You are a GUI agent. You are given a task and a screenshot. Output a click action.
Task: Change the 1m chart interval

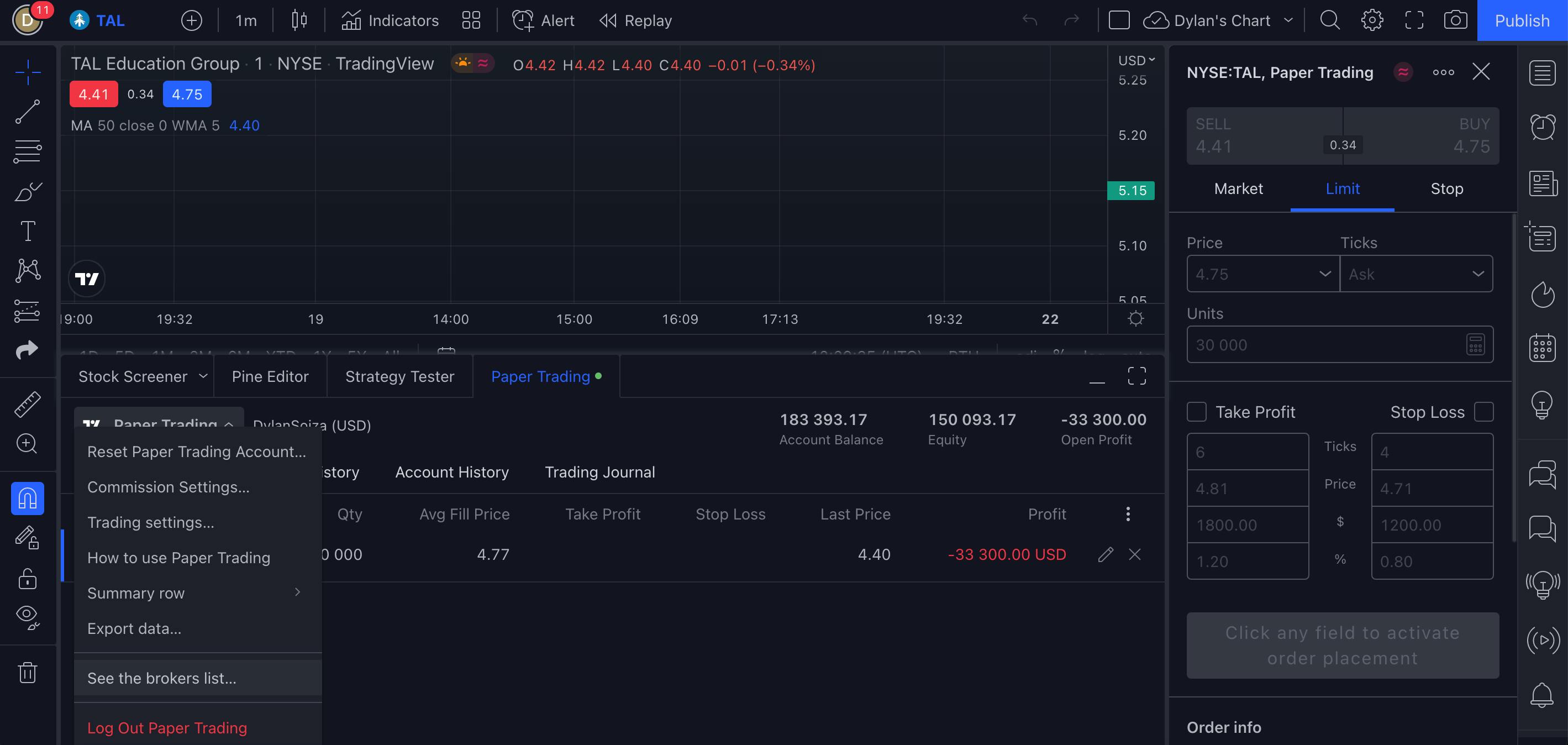pos(246,20)
